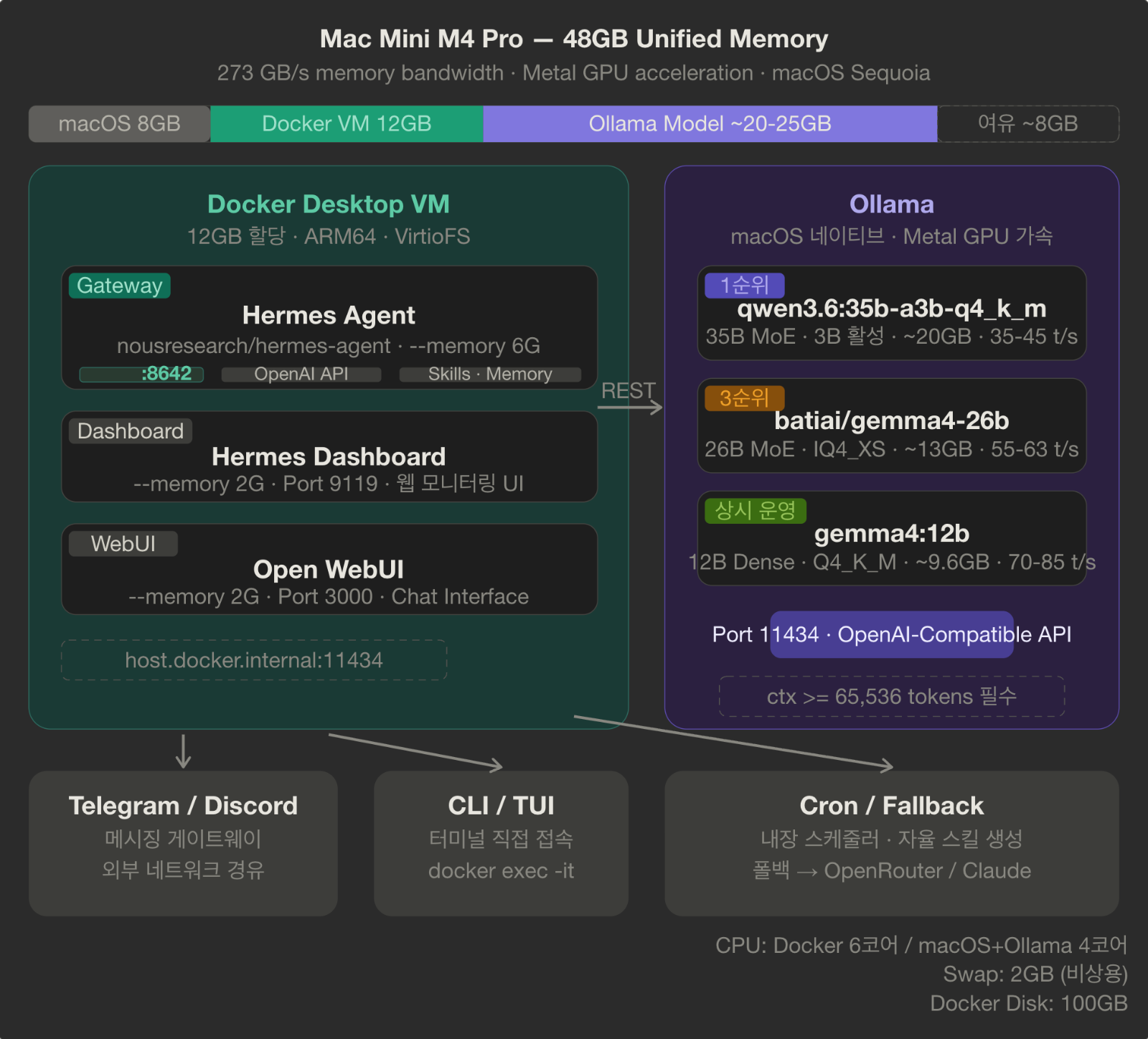Image resolution: width=1148 pixels, height=1039 pixels.
Task: Click "nousresearch/hermes-agent · --memory 6G" text
Action: tap(329, 346)
